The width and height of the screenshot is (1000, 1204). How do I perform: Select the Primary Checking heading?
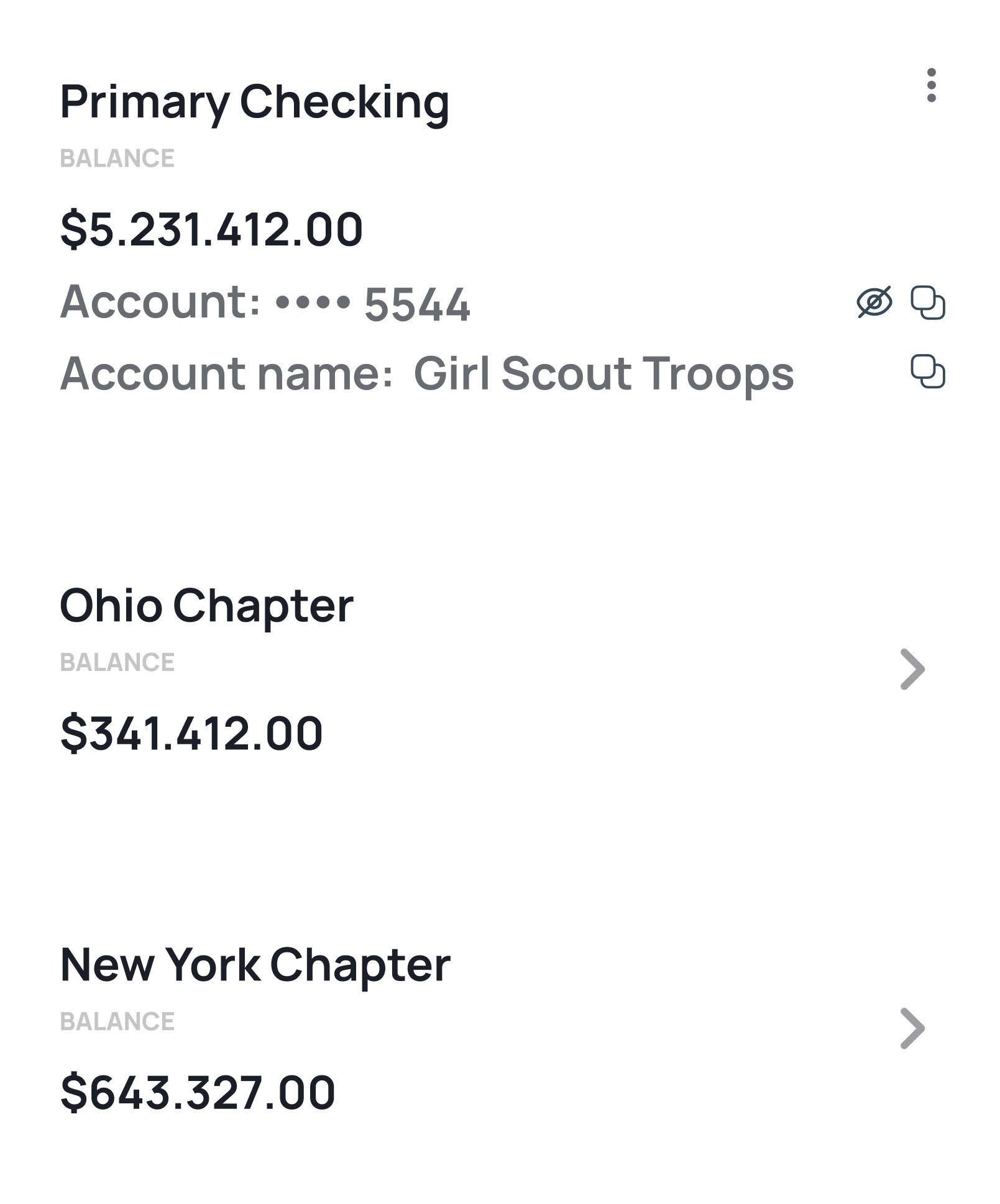(x=254, y=103)
